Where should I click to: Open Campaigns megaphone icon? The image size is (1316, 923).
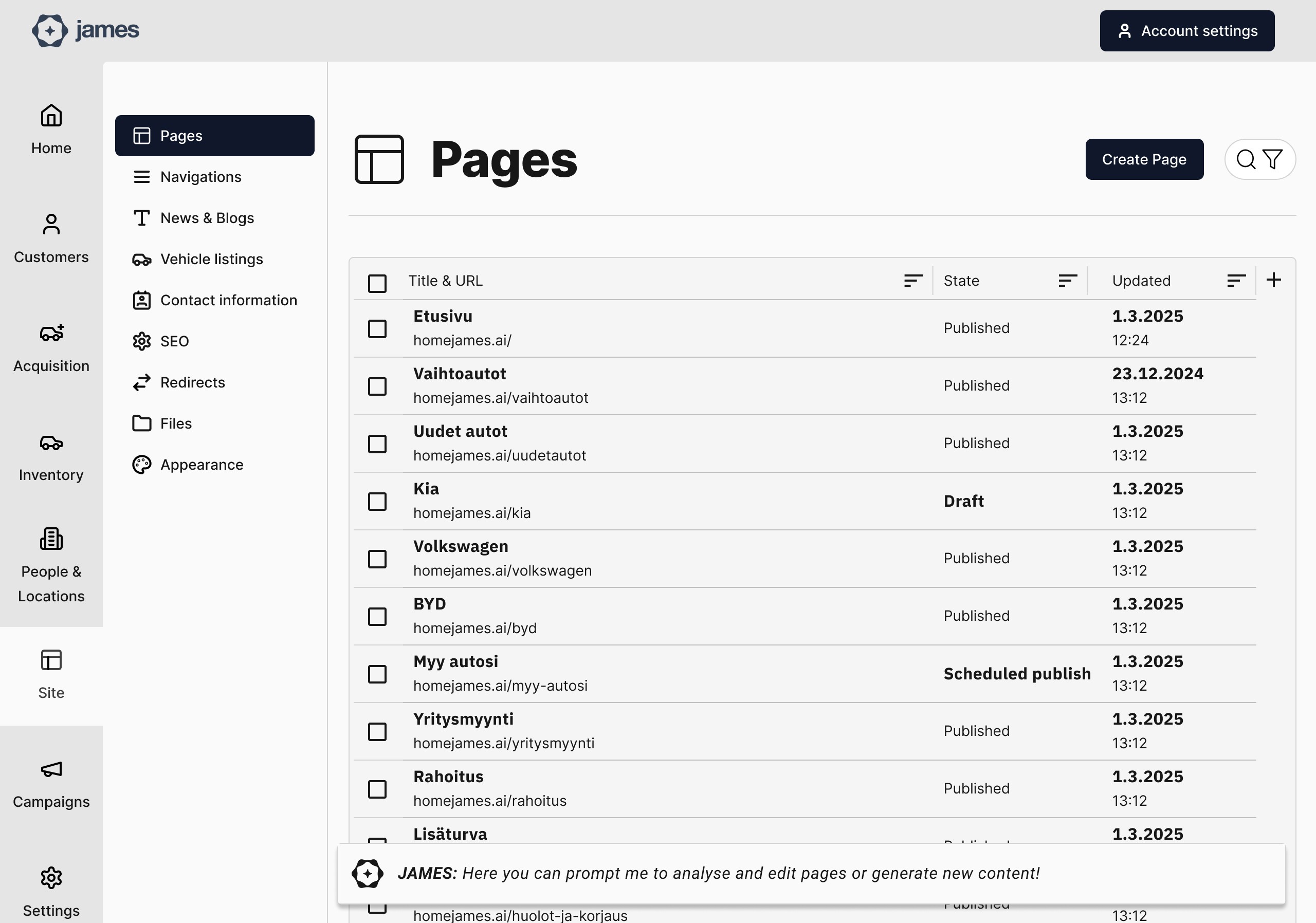[51, 769]
